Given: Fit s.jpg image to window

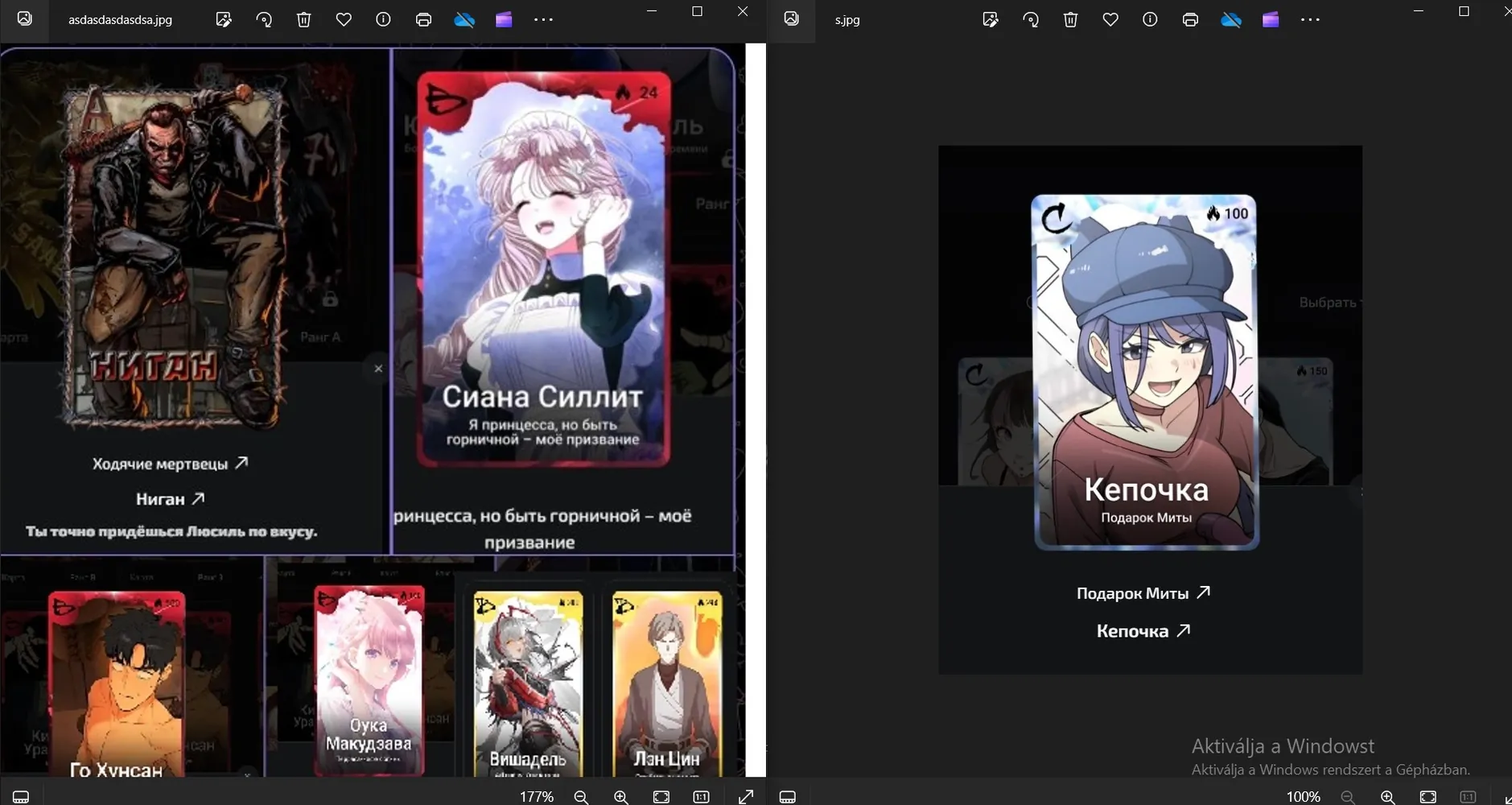Looking at the screenshot, I should 1428,796.
